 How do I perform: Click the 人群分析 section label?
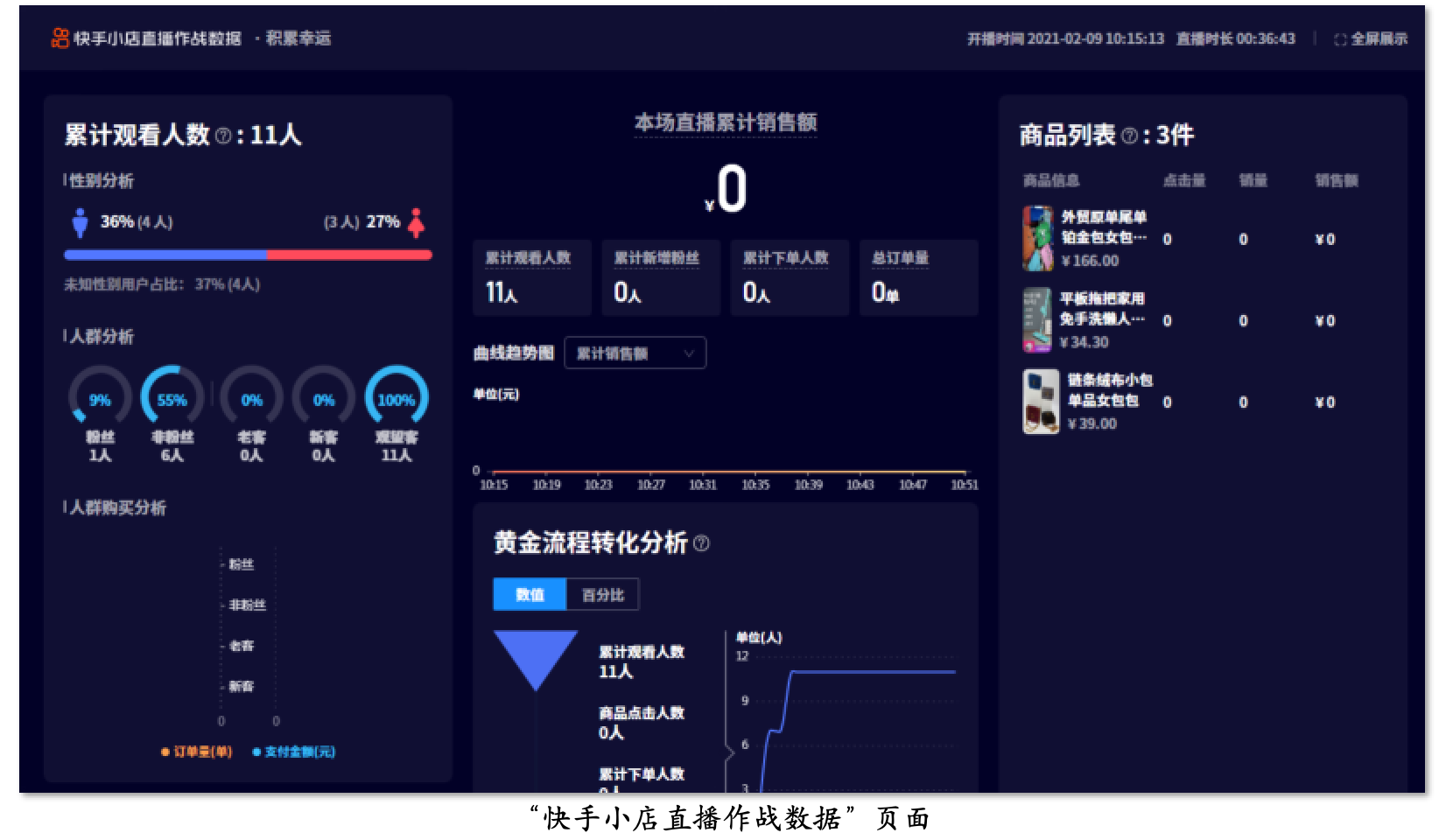coord(102,337)
